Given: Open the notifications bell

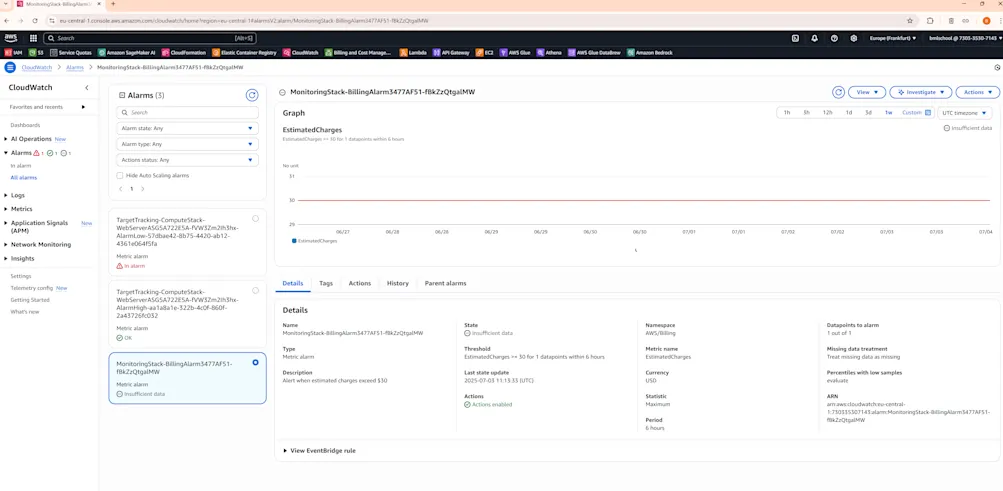Looking at the screenshot, I should pos(814,38).
